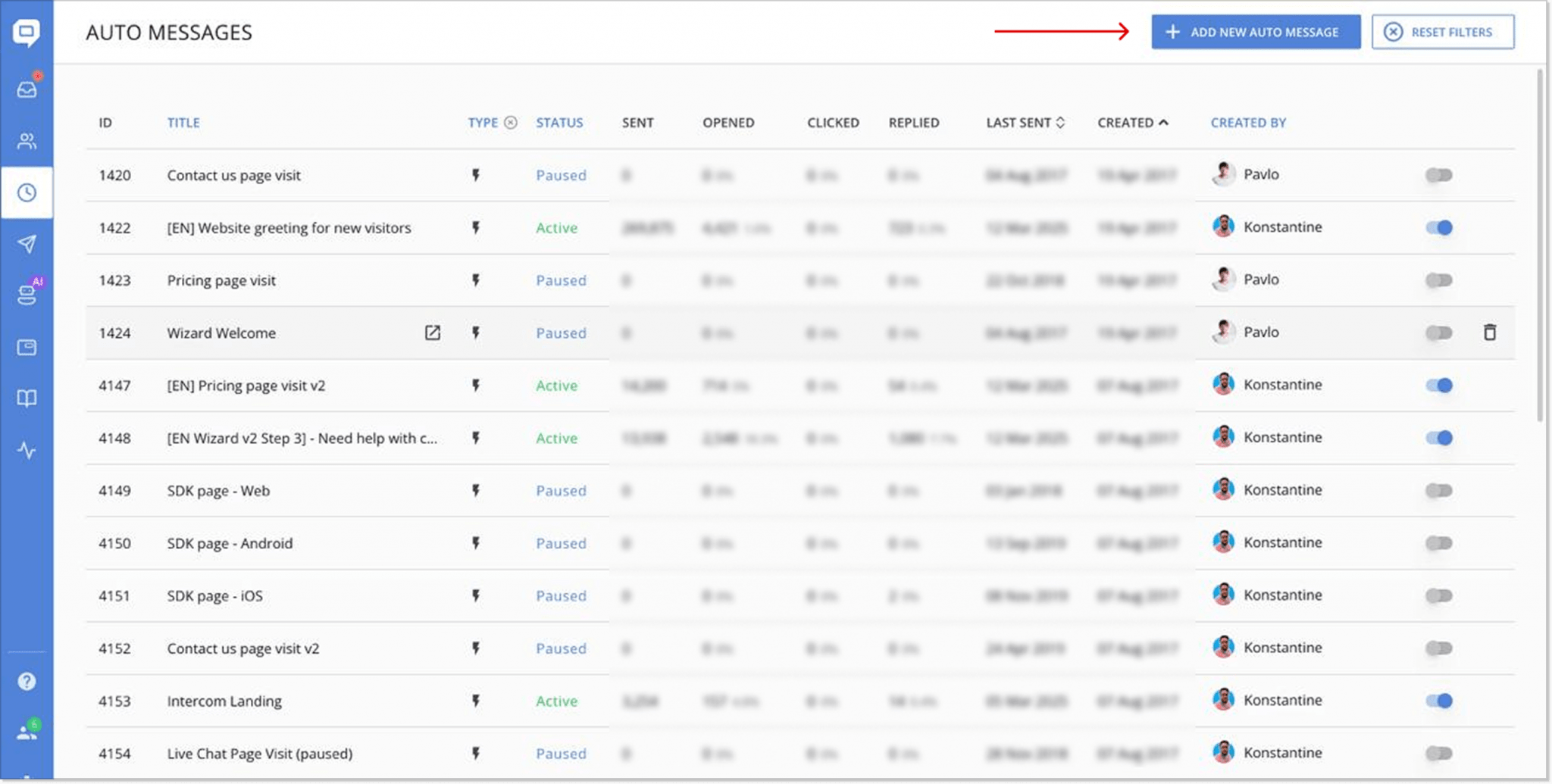
Task: Turn off the [EN] Pricing page visit v2 toggle
Action: click(x=1438, y=386)
